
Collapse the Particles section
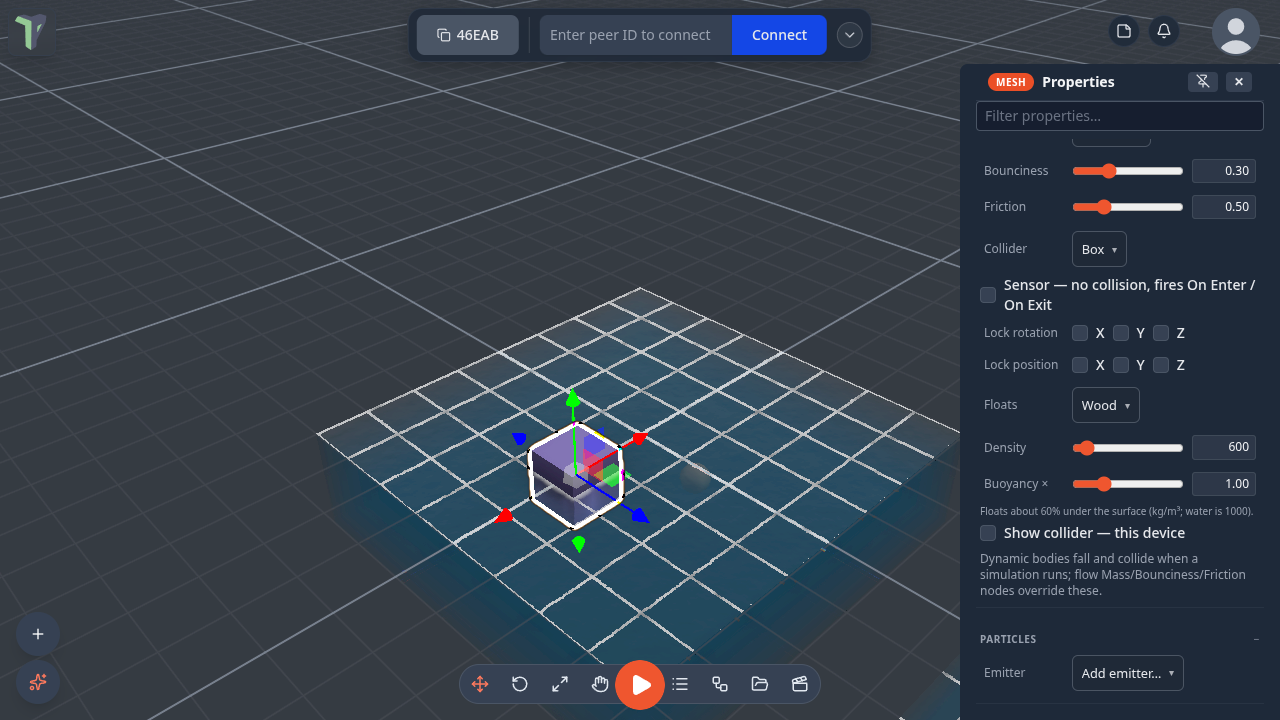coord(1256,639)
